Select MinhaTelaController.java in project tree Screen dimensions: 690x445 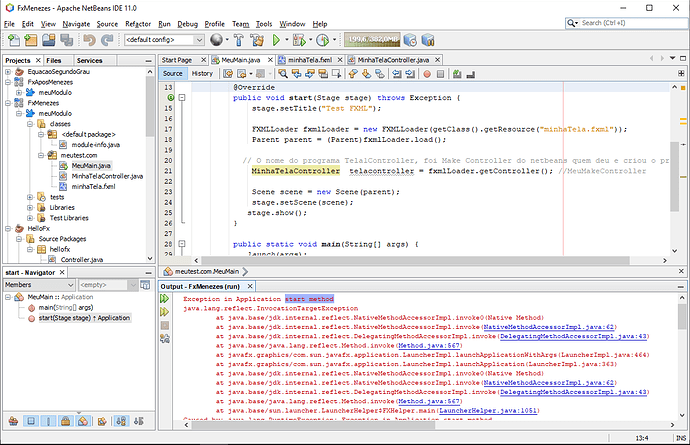[x=107, y=176]
